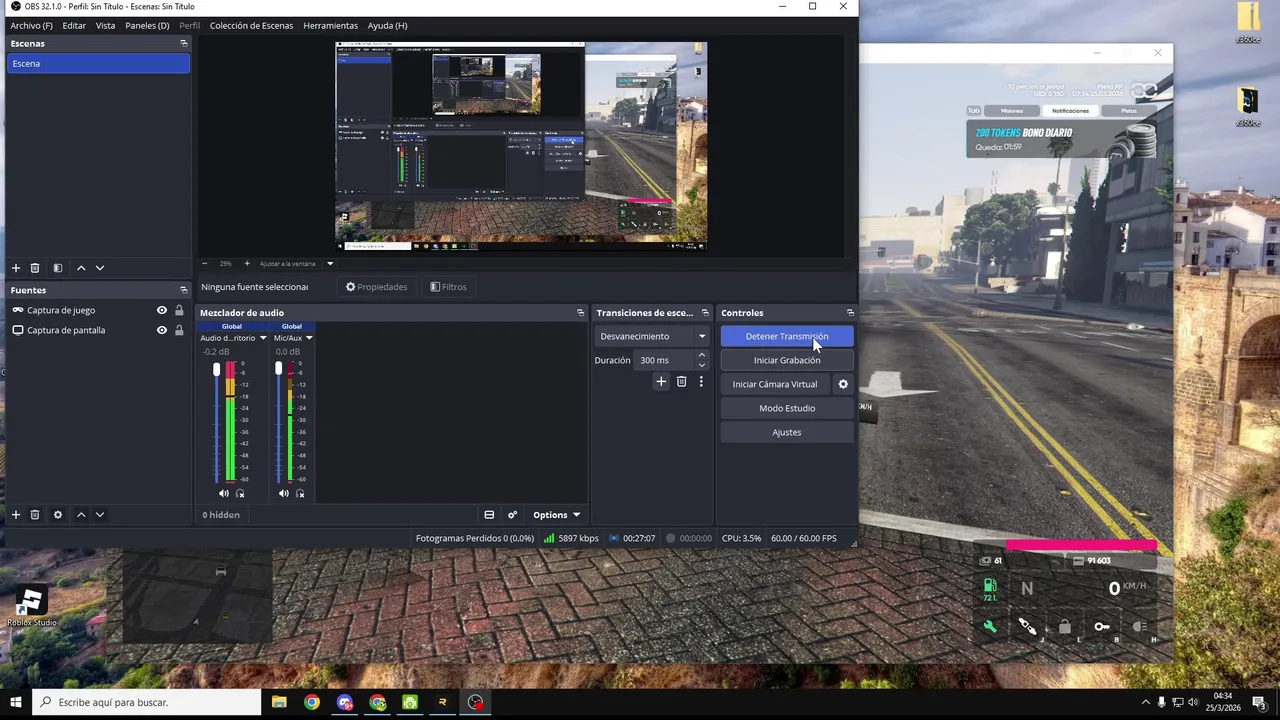The image size is (1280, 720).
Task: Open Windows Start menu
Action: click(15, 702)
